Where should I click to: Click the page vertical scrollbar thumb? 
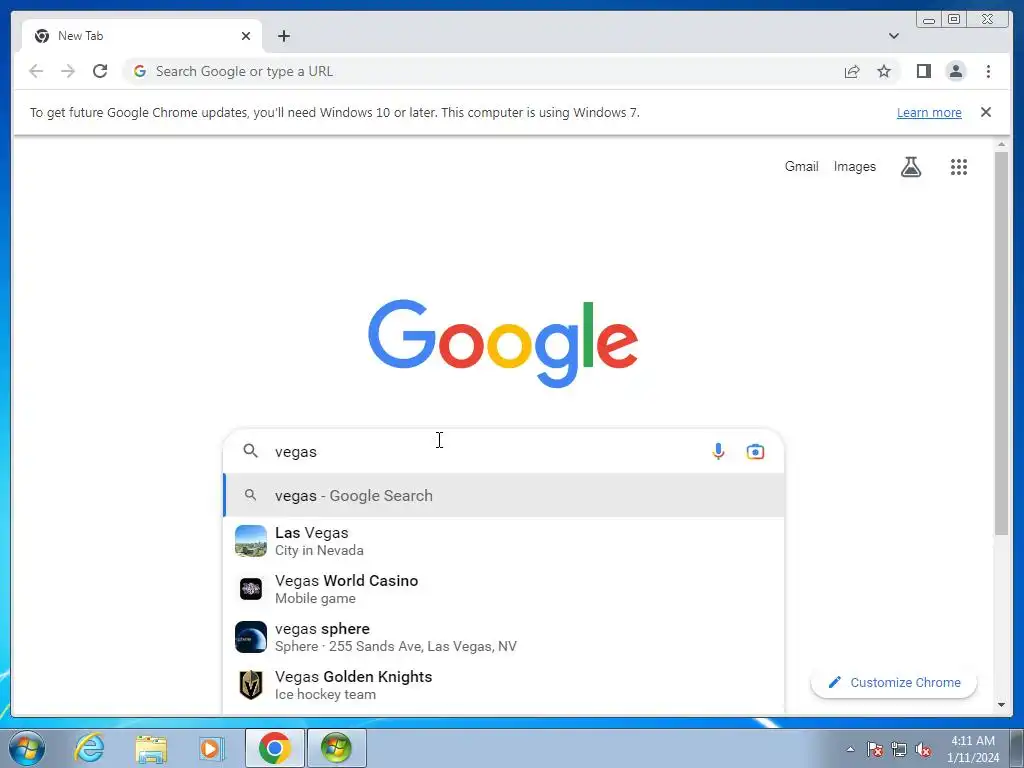pos(1001,344)
